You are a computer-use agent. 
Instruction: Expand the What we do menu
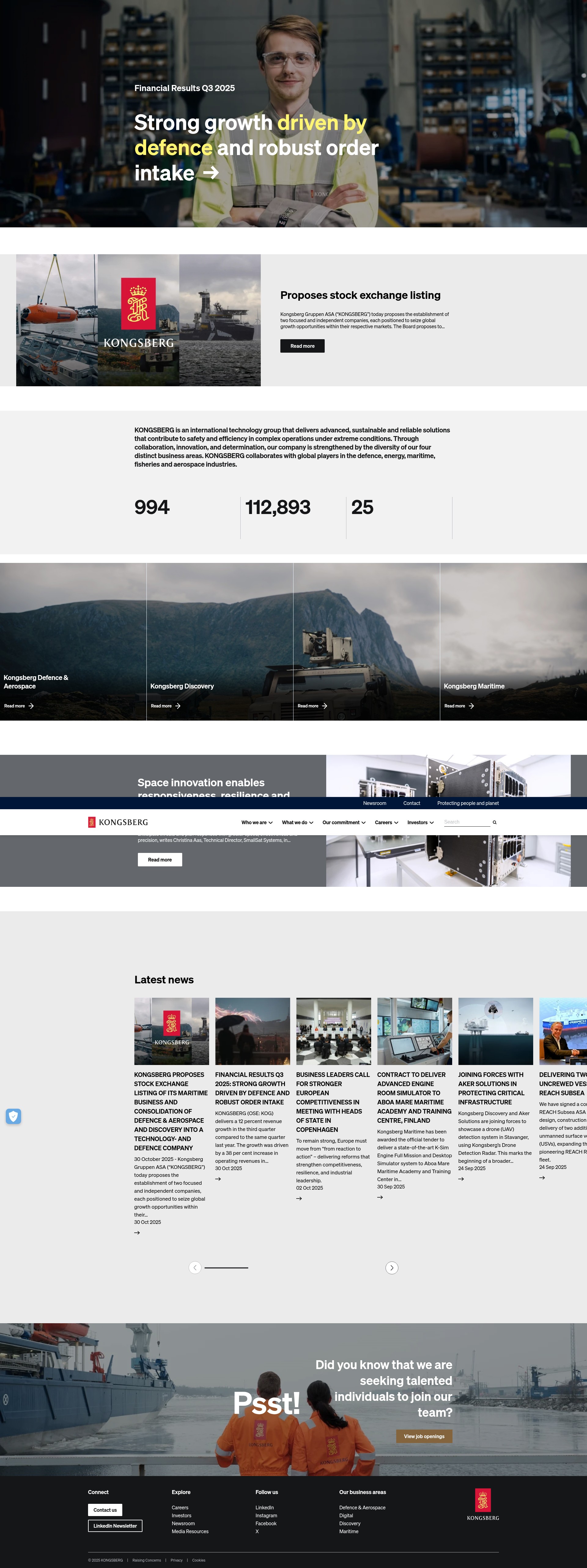[x=298, y=822]
